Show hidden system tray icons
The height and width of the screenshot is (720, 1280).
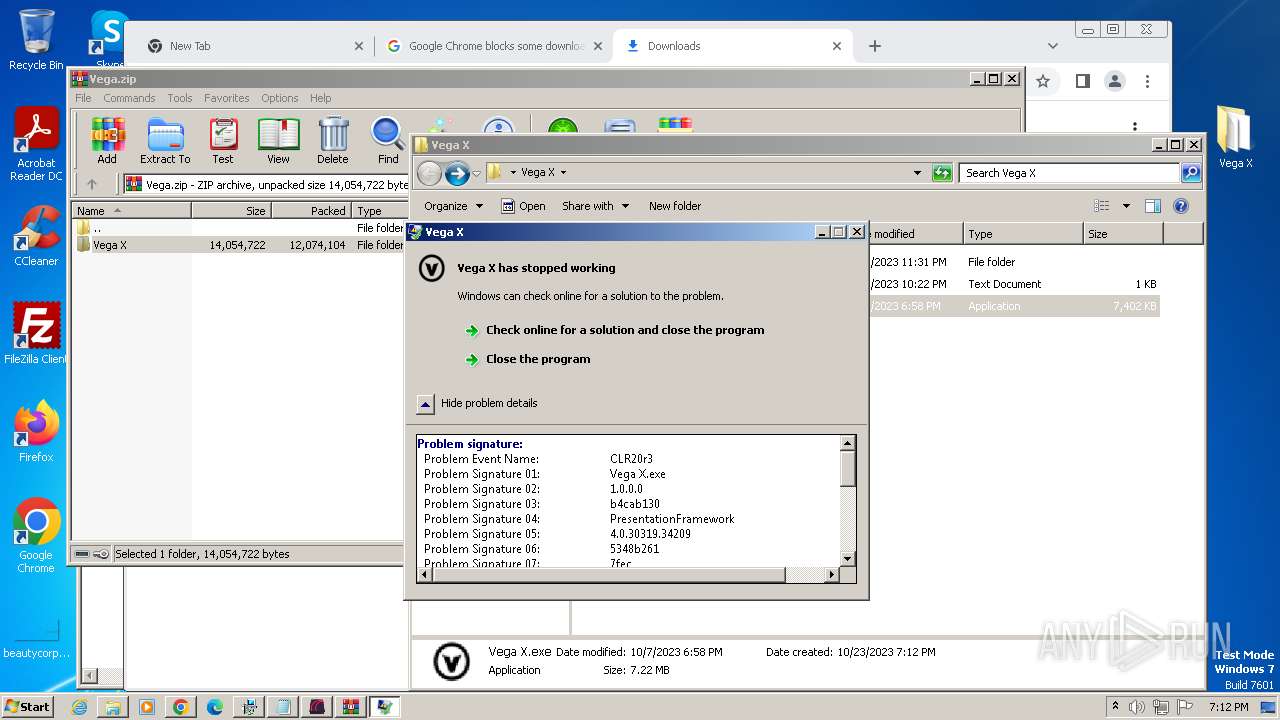tap(1115, 706)
